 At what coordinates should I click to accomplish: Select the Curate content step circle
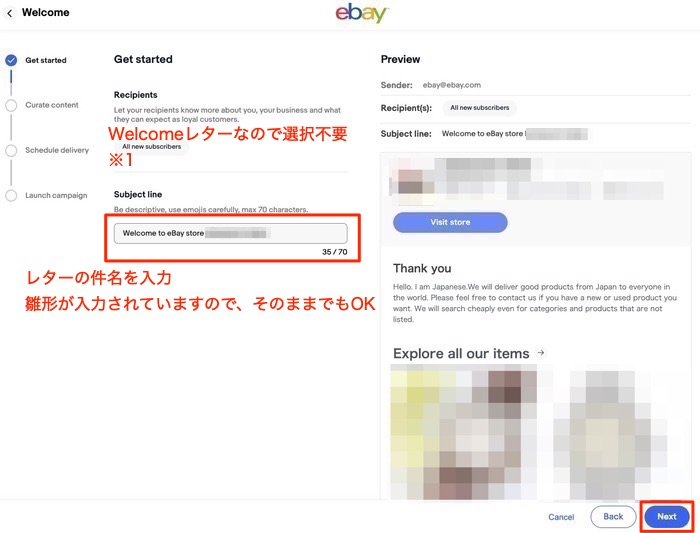click(x=11, y=105)
